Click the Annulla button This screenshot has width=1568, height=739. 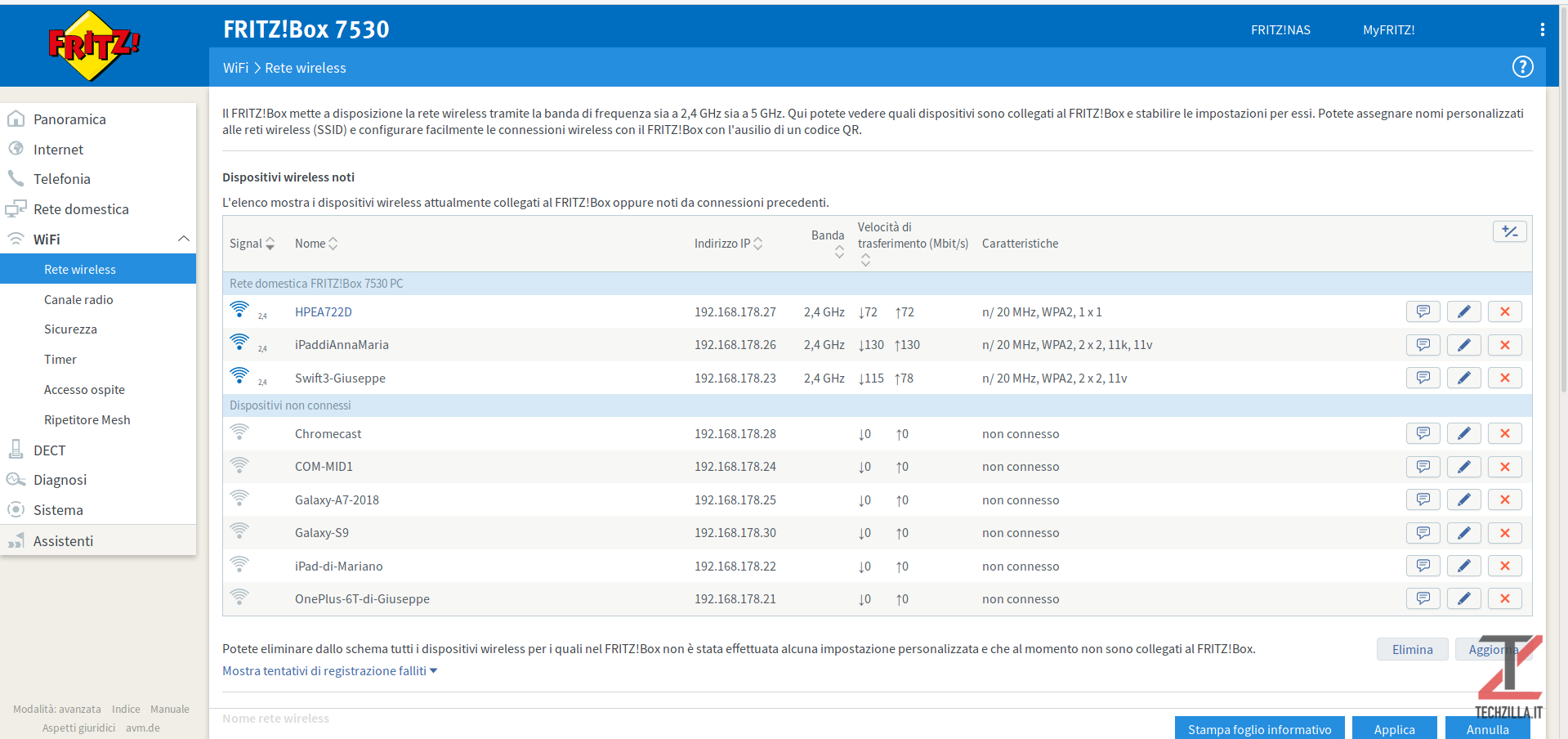tap(1487, 729)
